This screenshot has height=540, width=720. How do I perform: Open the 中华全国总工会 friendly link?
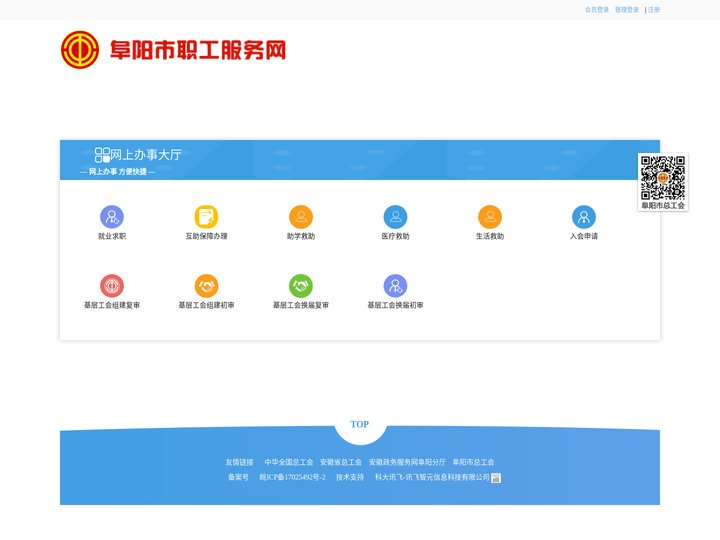(289, 462)
